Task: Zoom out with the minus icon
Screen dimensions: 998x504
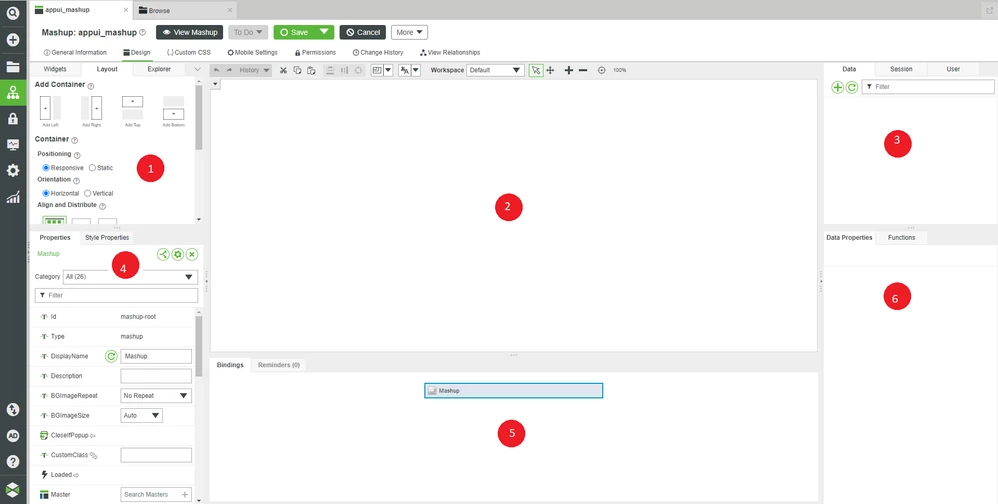Action: click(583, 70)
